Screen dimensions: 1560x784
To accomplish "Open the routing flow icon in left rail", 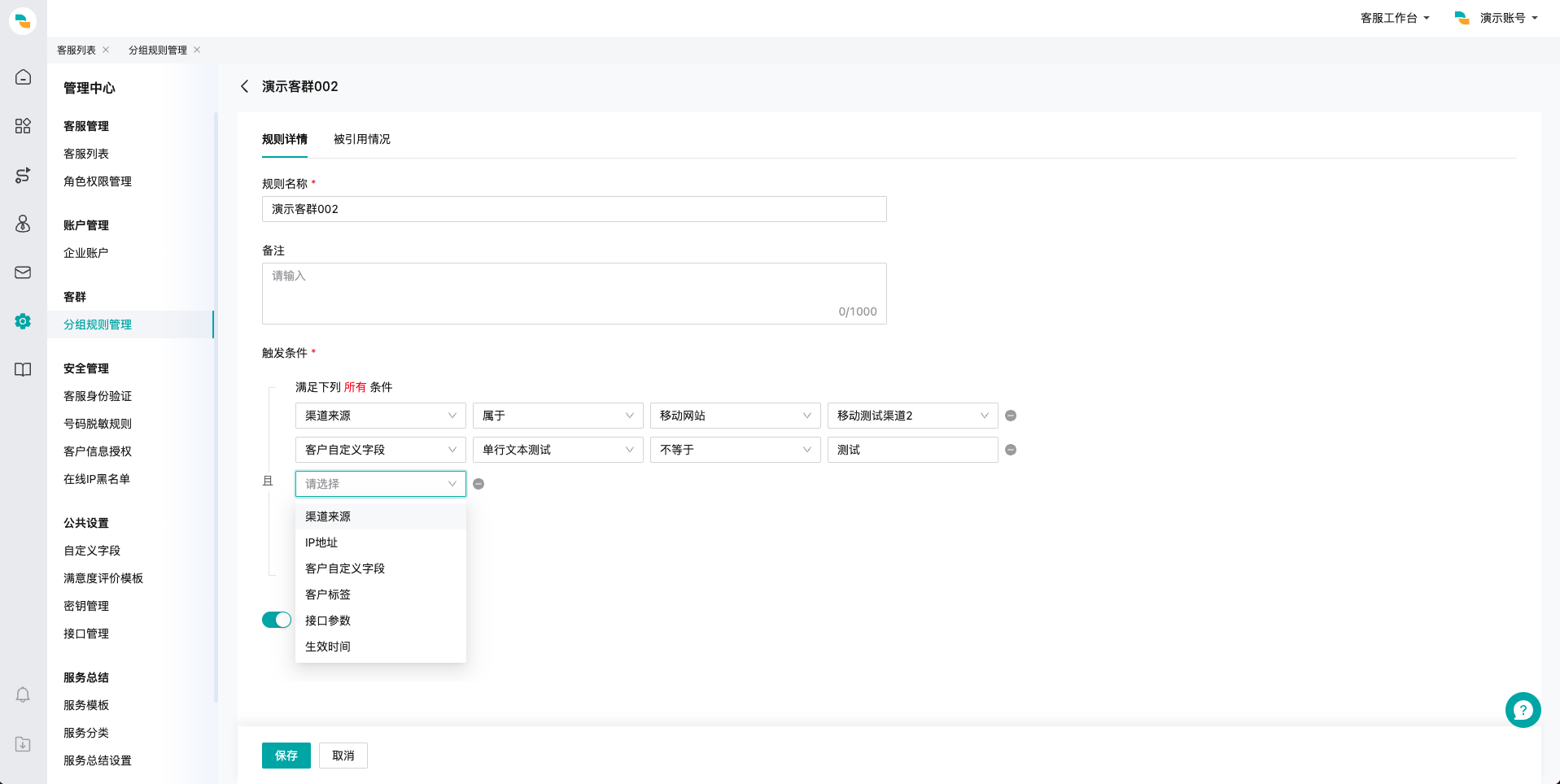I will [x=23, y=175].
